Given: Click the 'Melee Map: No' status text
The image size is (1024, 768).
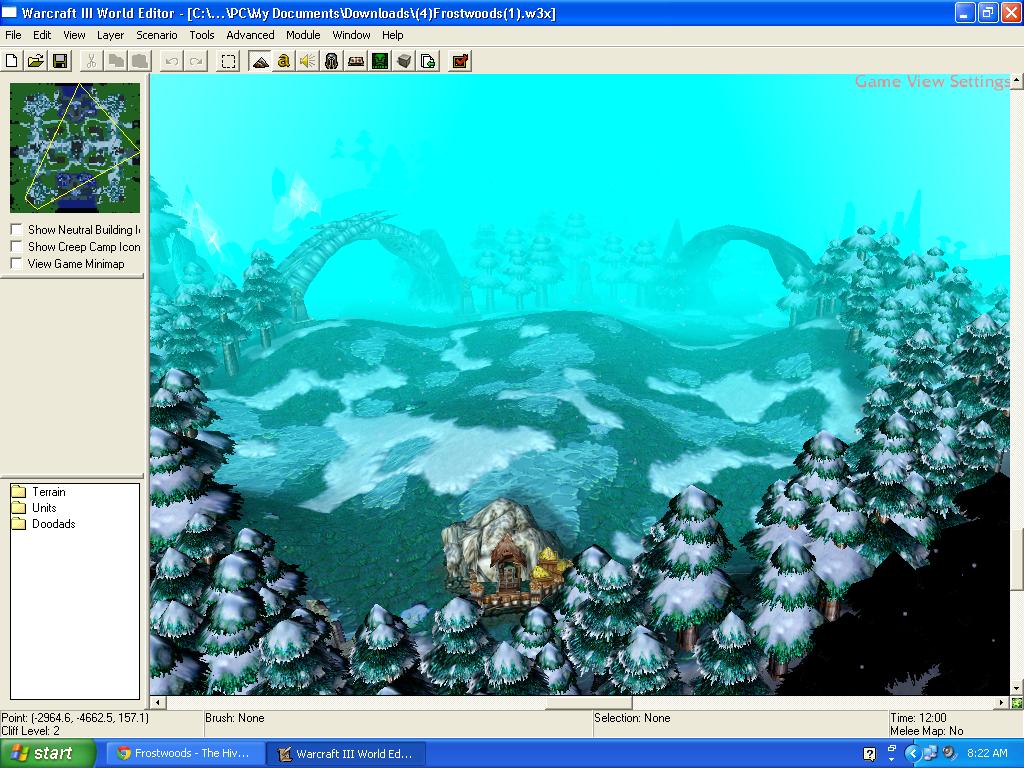Looking at the screenshot, I should [927, 731].
